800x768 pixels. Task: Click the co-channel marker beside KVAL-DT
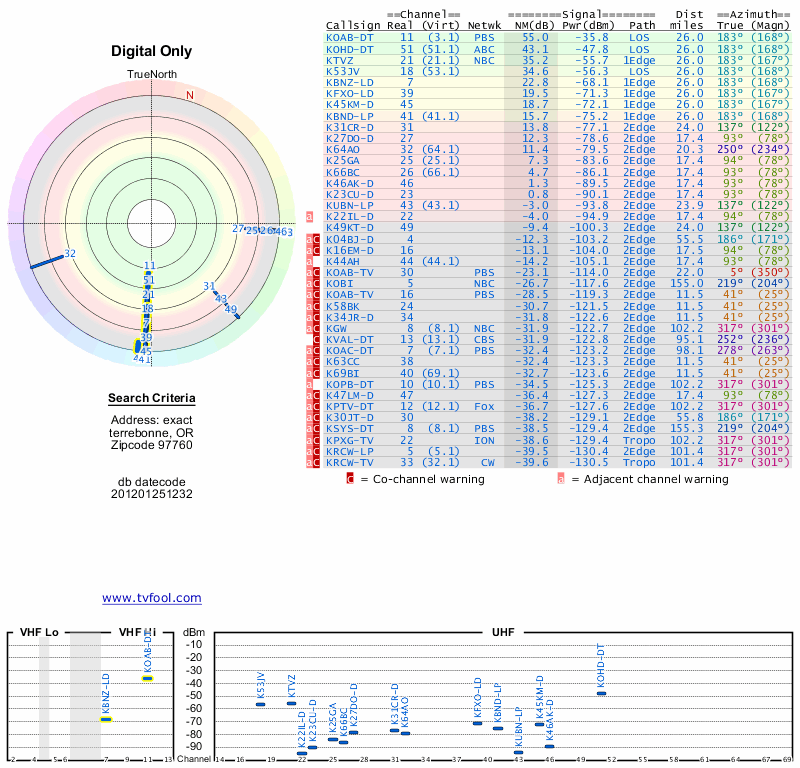316,340
